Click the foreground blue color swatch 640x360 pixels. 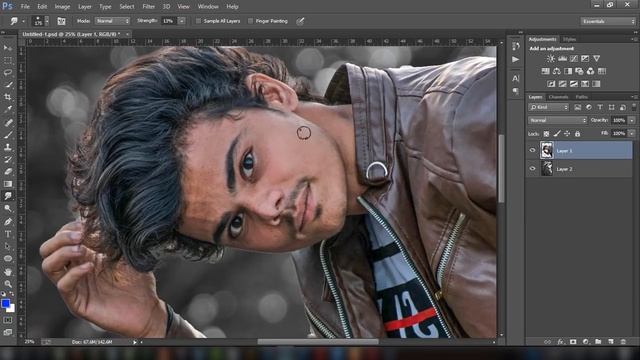(5, 303)
